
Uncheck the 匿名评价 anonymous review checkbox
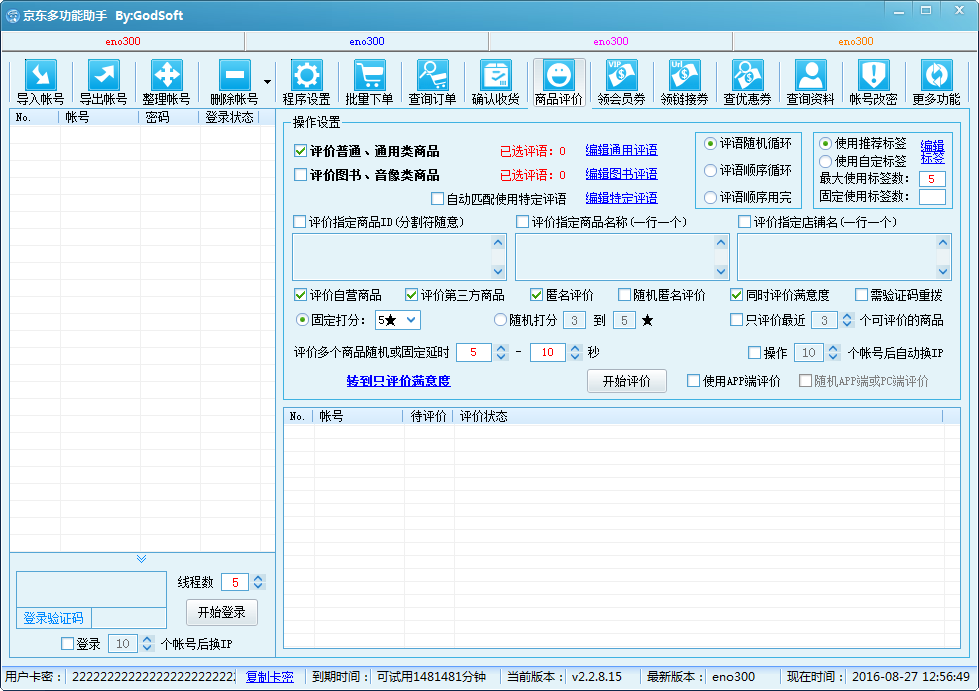pos(537,295)
